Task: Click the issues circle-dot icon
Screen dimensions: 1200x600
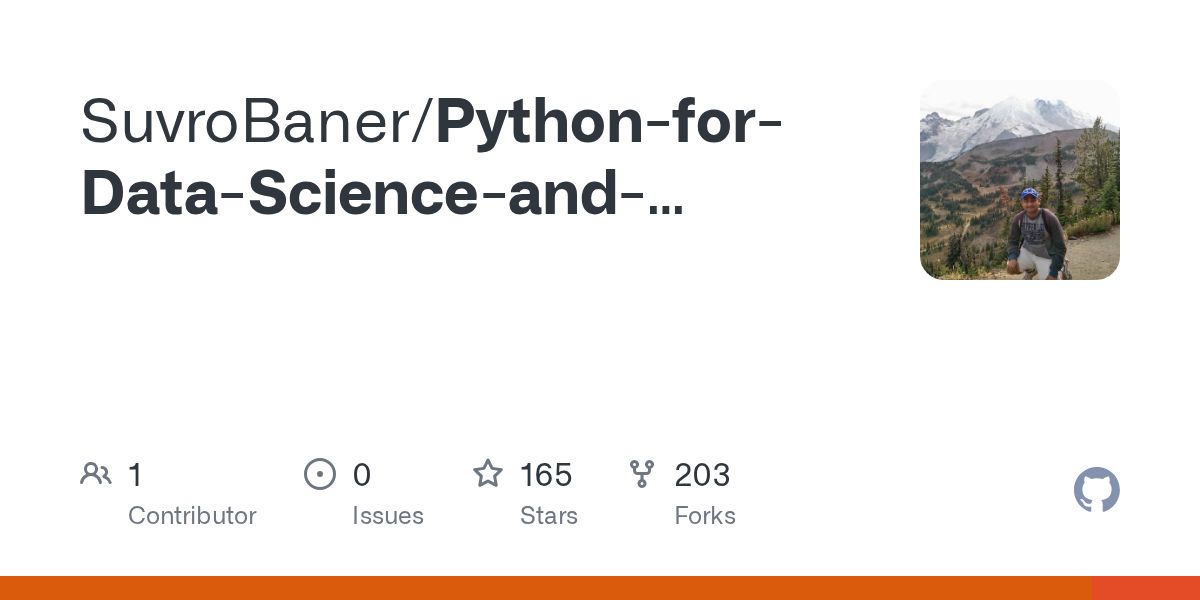Action: [x=320, y=474]
